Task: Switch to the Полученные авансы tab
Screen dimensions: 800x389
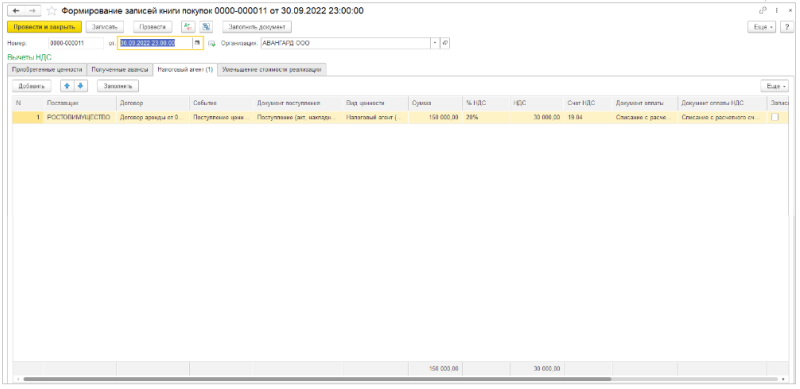Action: coord(120,69)
